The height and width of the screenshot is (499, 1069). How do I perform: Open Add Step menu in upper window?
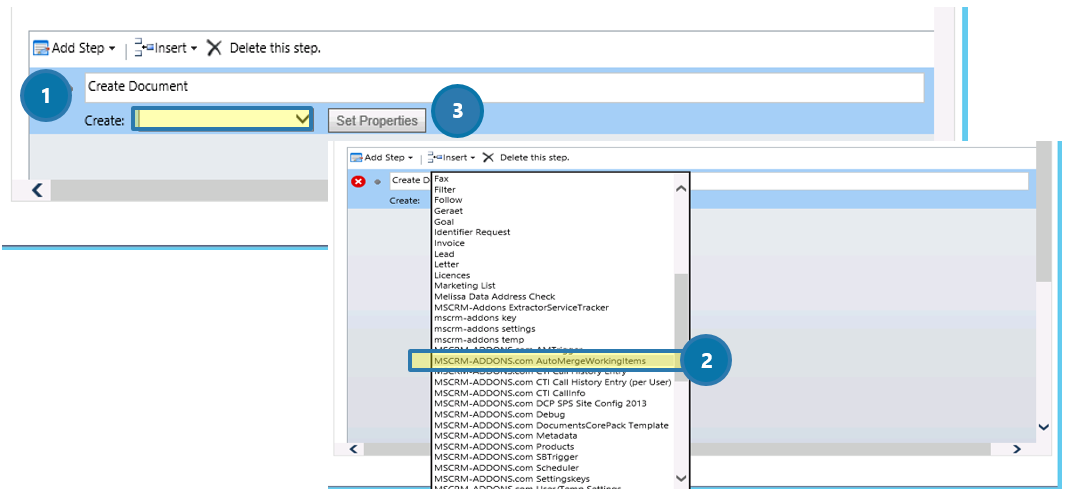pos(75,48)
